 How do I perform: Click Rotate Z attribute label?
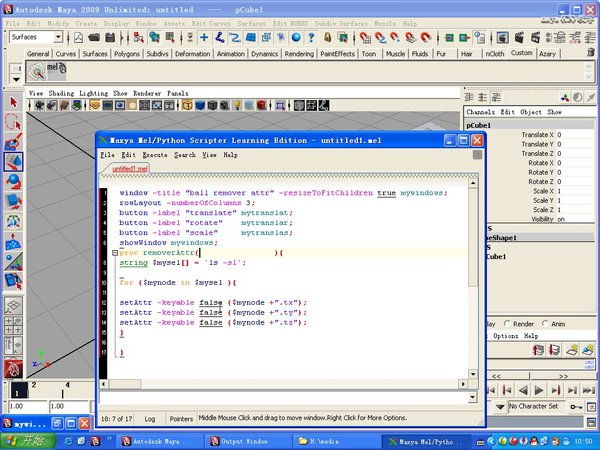tap(541, 182)
